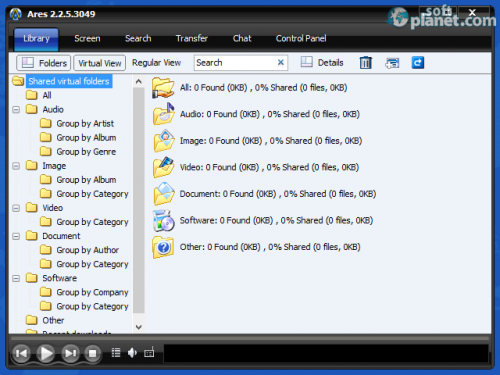Select Video folder in tree
Screen dimensions: 500x375
coord(53,208)
